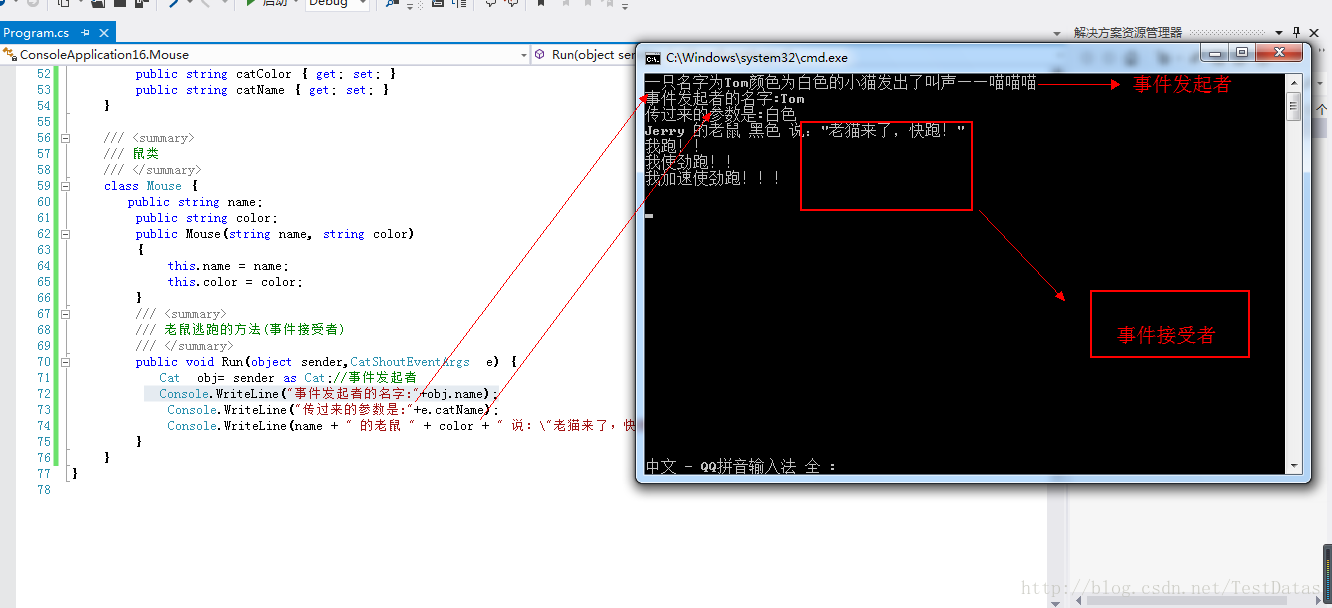Click code 'class Mouse {'
Screen dimensions: 1332x608
coord(151,186)
